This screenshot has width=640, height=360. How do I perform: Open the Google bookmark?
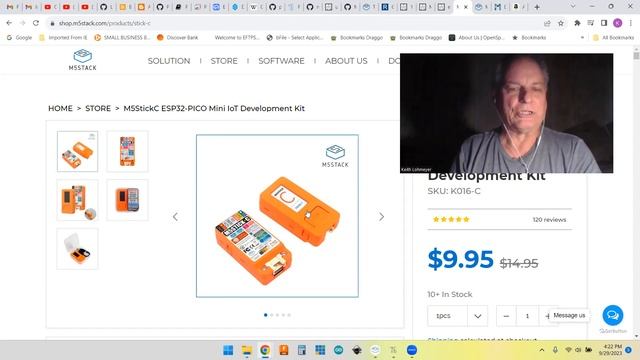tap(19, 38)
